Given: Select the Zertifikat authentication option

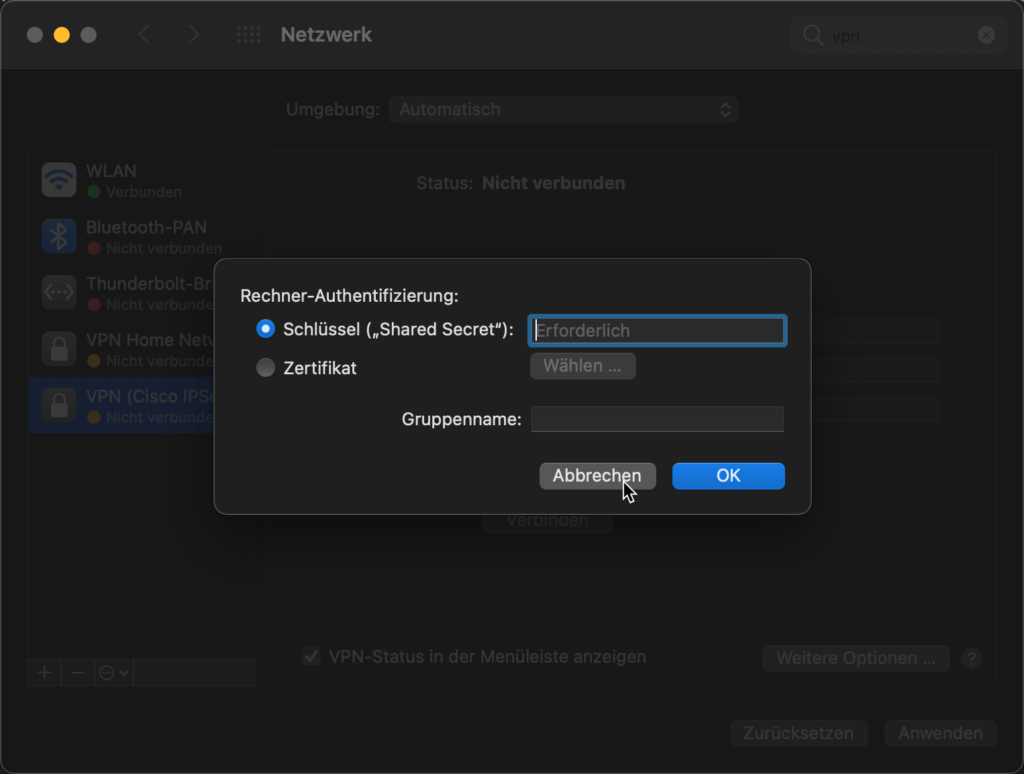Looking at the screenshot, I should tap(265, 367).
